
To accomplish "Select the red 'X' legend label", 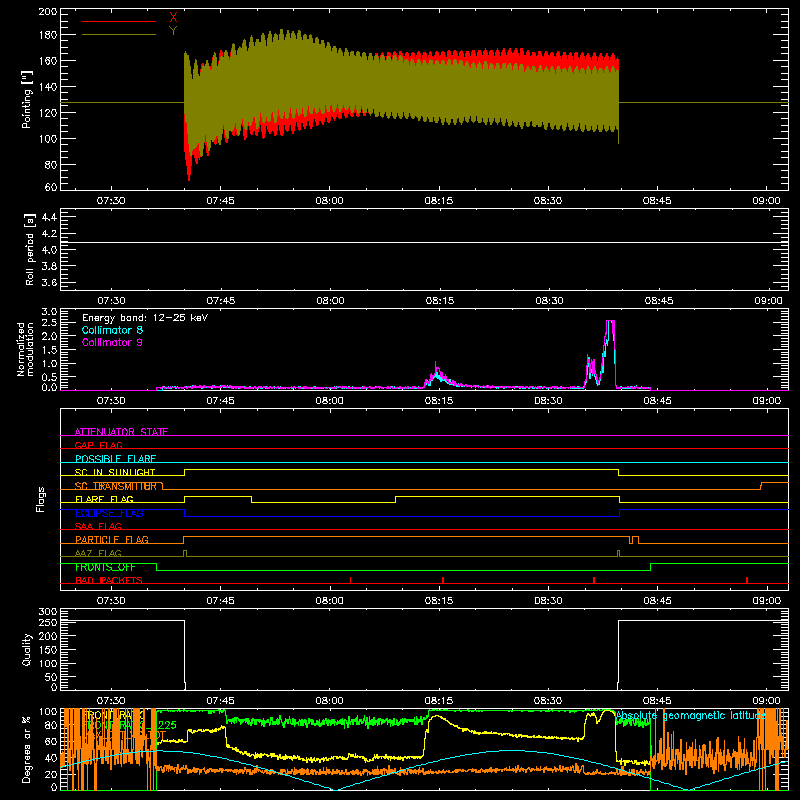I will [x=173, y=18].
